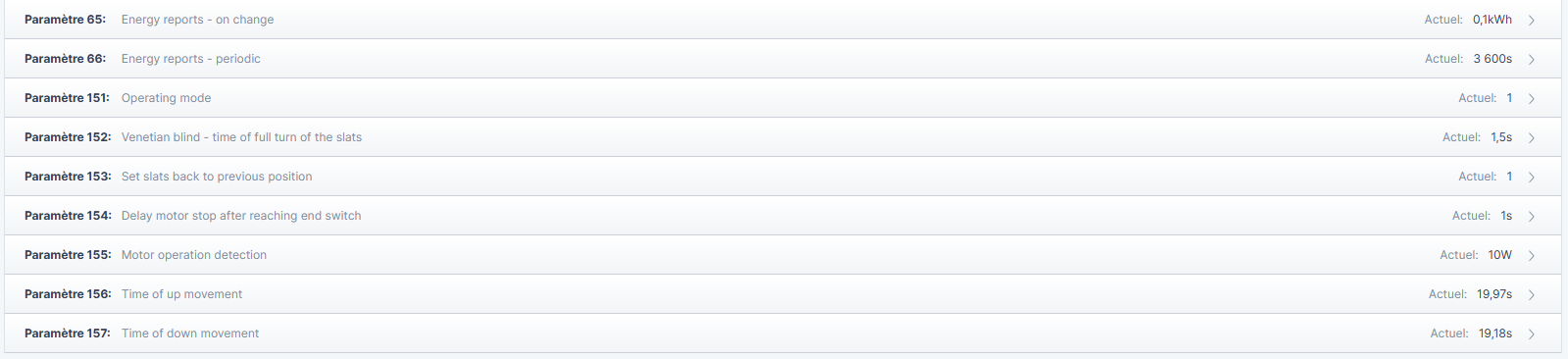The height and width of the screenshot is (359, 1568).
Task: Click the 19,97s current value
Action: pos(1494,294)
